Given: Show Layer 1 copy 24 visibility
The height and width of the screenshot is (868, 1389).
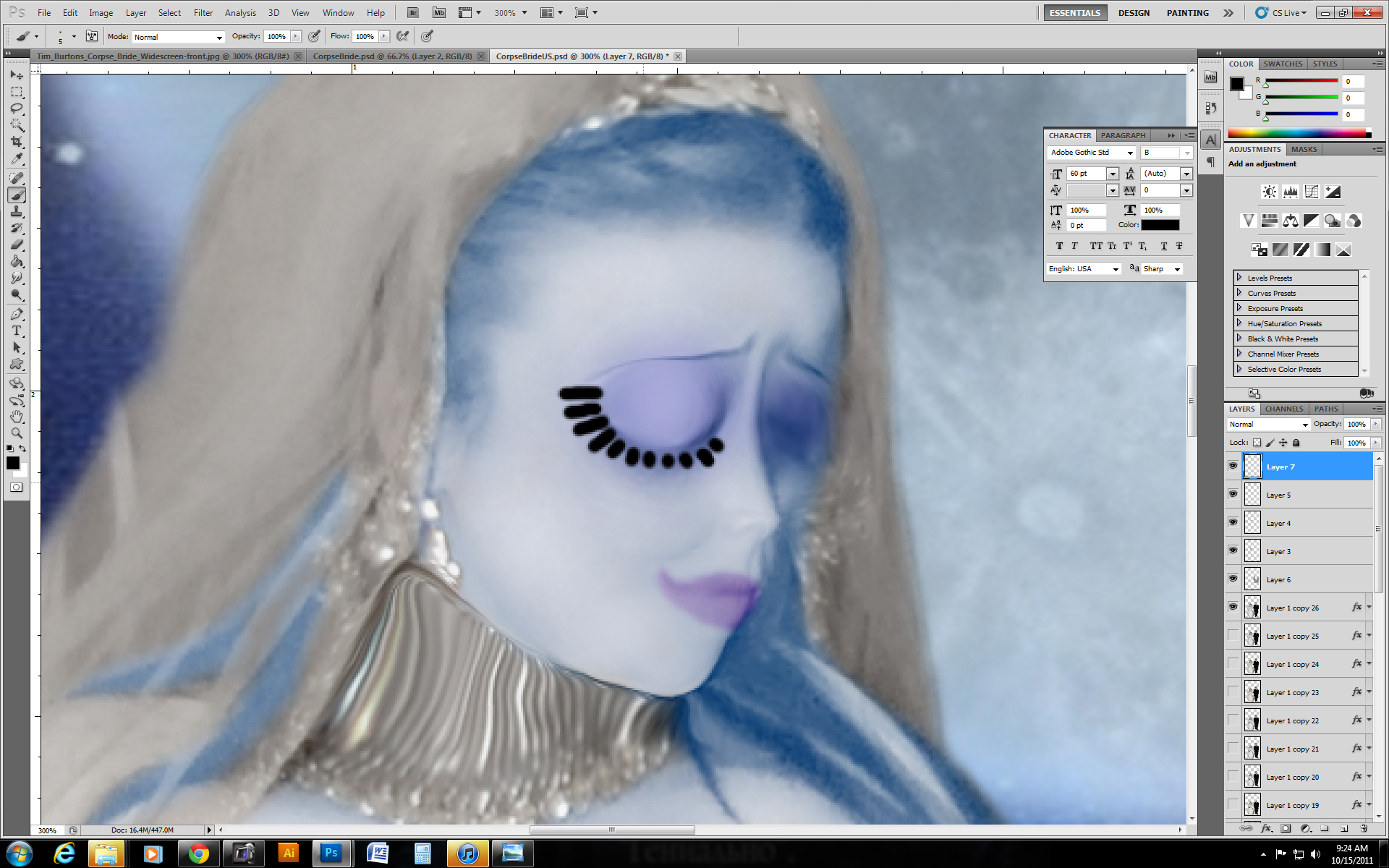Looking at the screenshot, I should [x=1233, y=663].
